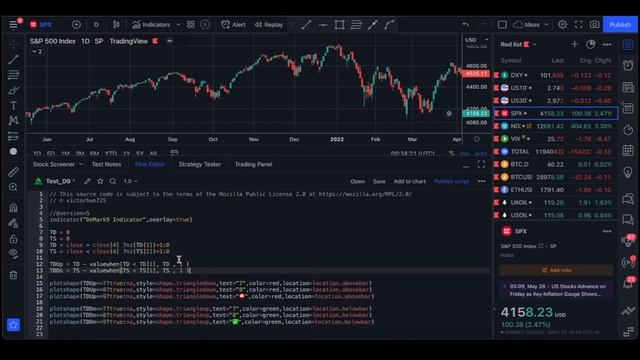Open the D interval selector
Viewport: 640px width, 360px height.
pyautogui.click(x=96, y=24)
